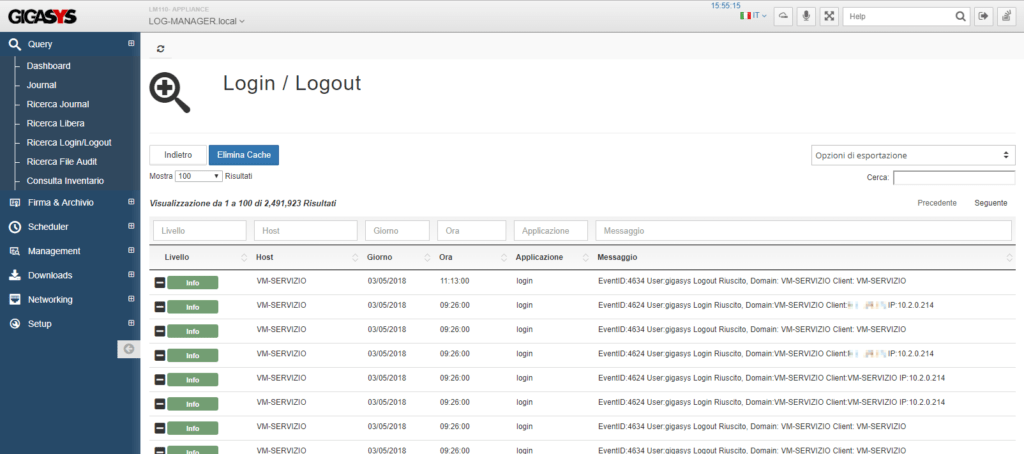The width and height of the screenshot is (1024, 454).
Task: Click the cloud icon in the top bar
Action: pyautogui.click(x=782, y=16)
